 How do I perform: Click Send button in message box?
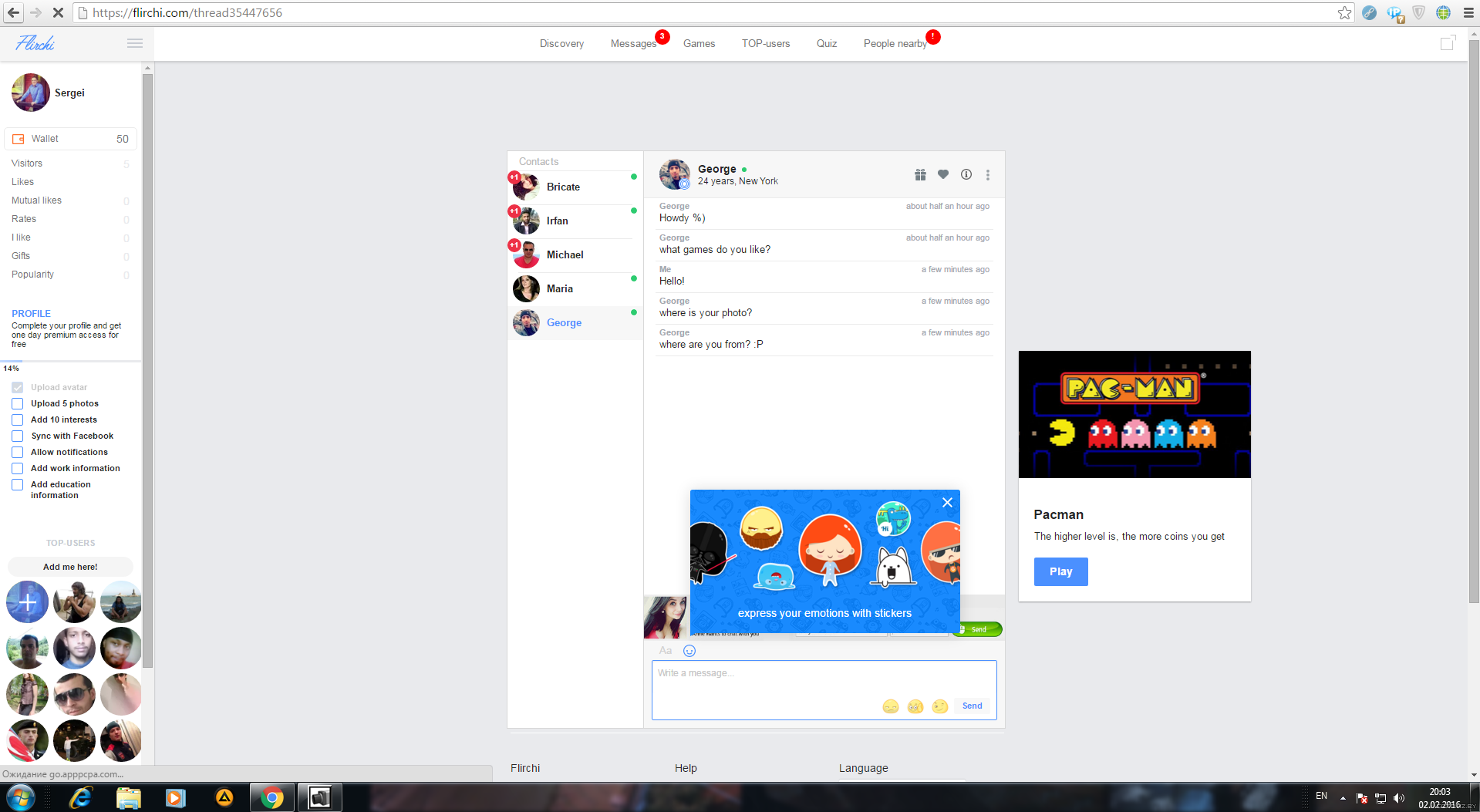[972, 706]
